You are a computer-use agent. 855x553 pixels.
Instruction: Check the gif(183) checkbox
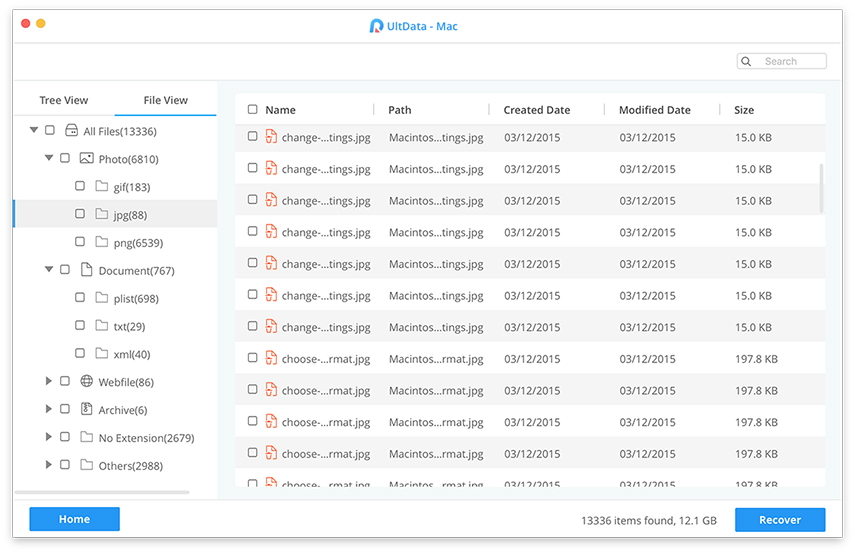pyautogui.click(x=80, y=185)
